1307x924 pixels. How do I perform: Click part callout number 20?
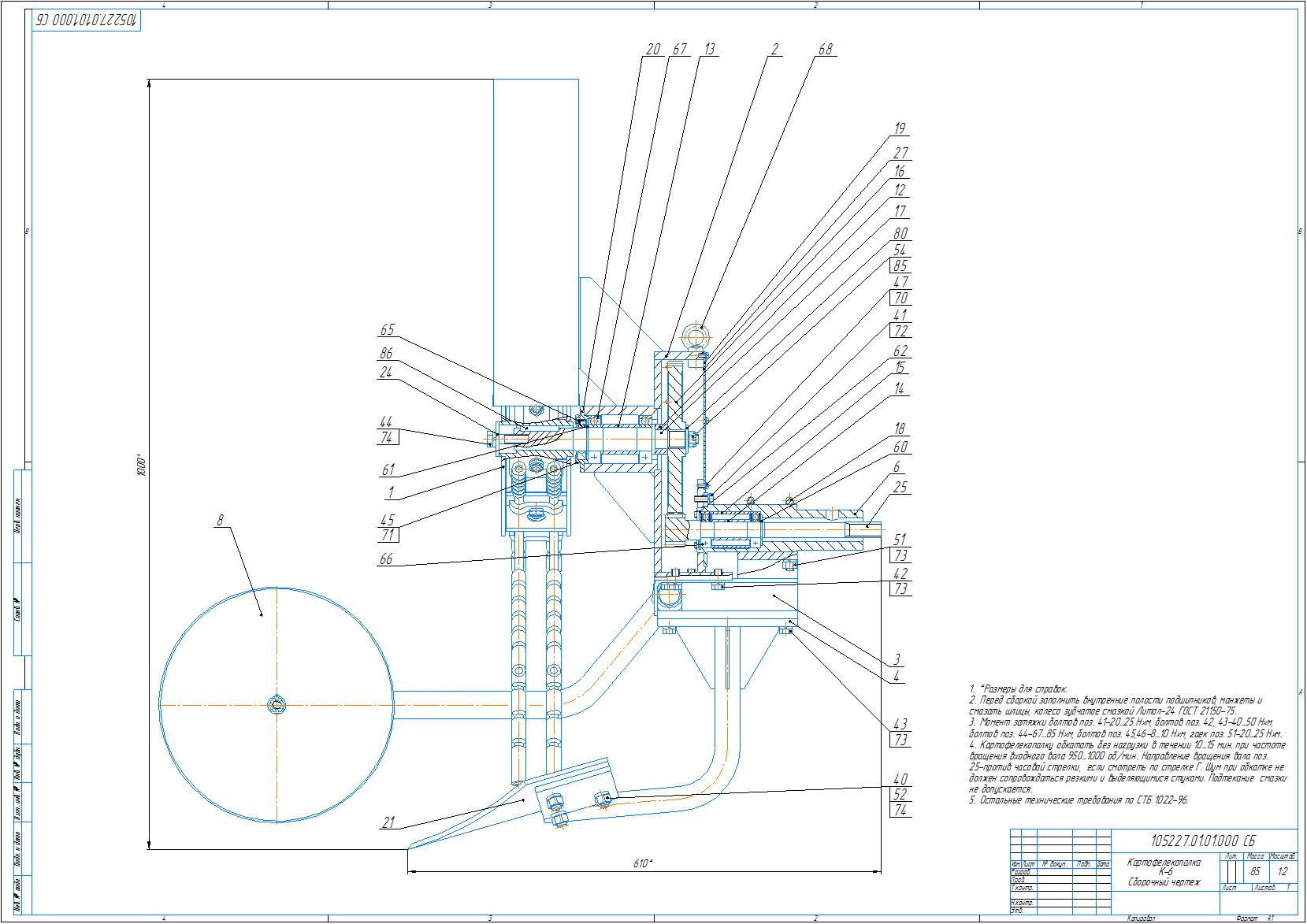point(652,50)
